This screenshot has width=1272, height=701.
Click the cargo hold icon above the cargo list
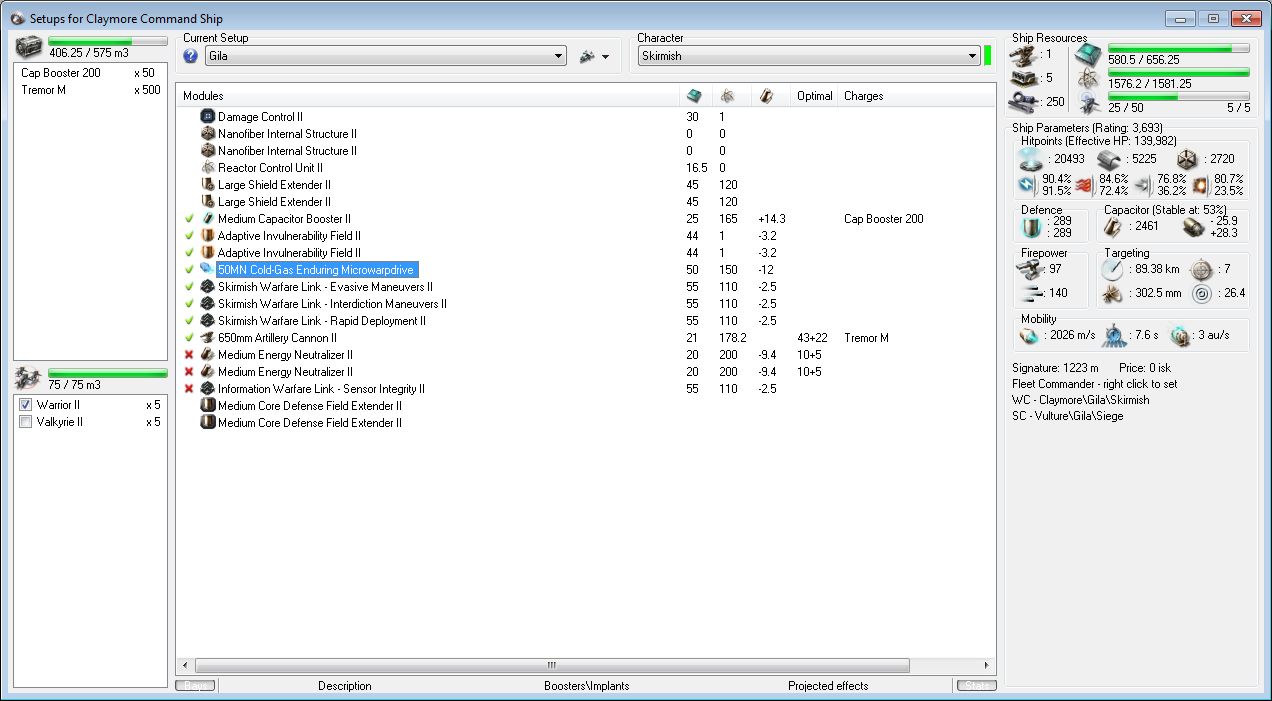28,47
